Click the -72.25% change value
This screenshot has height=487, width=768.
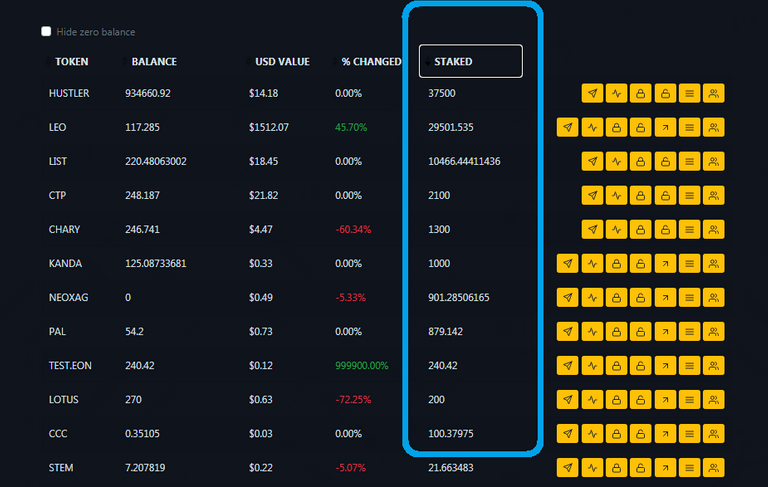tap(353, 400)
